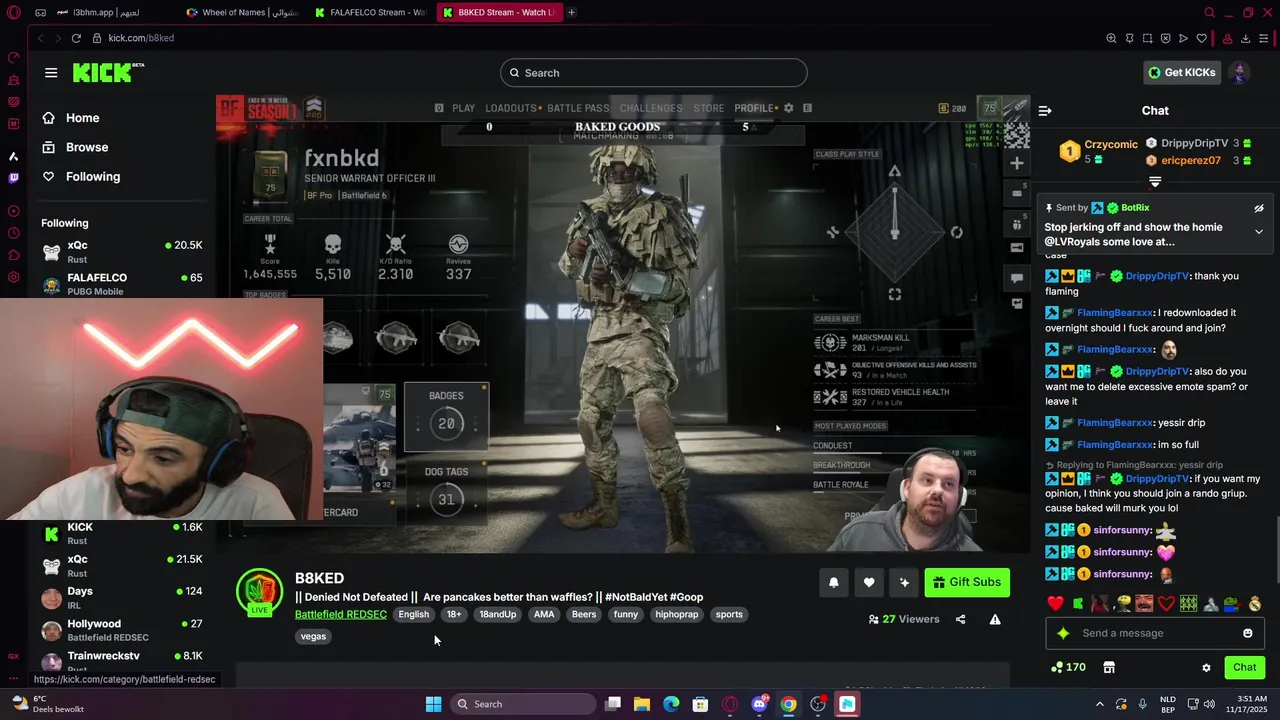Click the Gift Subs button
1280x720 pixels.
pyautogui.click(x=967, y=583)
